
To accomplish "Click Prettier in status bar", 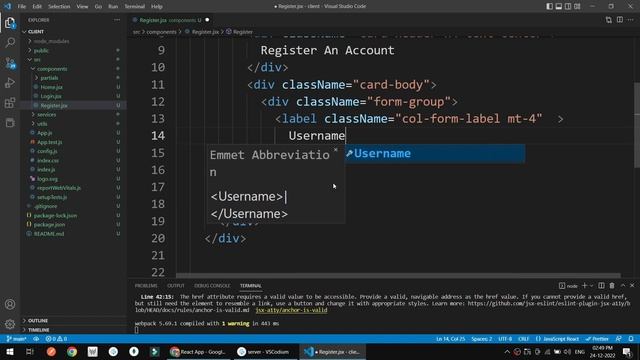I will [597, 339].
